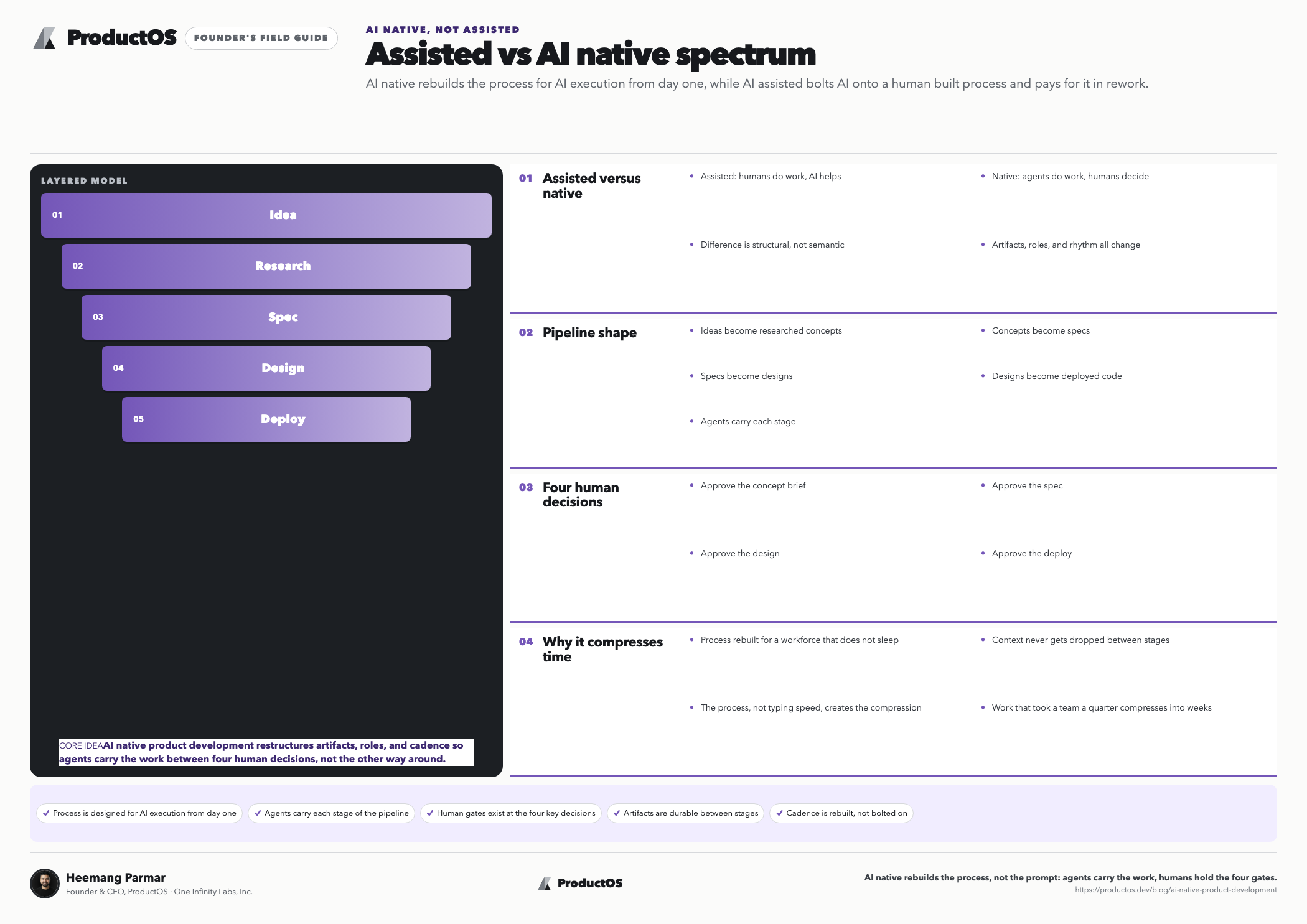Click the checkmark on 'Cadence is rebuilt'
This screenshot has width=1307, height=924.
point(779,813)
